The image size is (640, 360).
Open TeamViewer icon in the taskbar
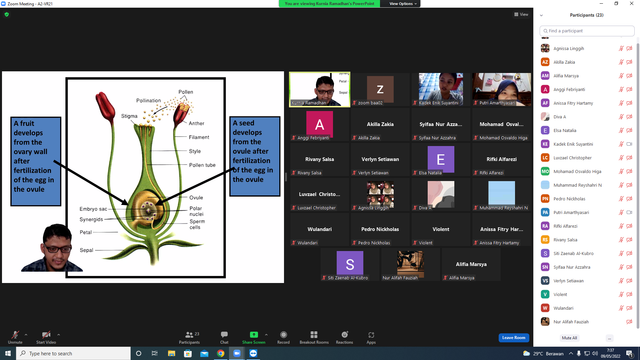[253, 353]
